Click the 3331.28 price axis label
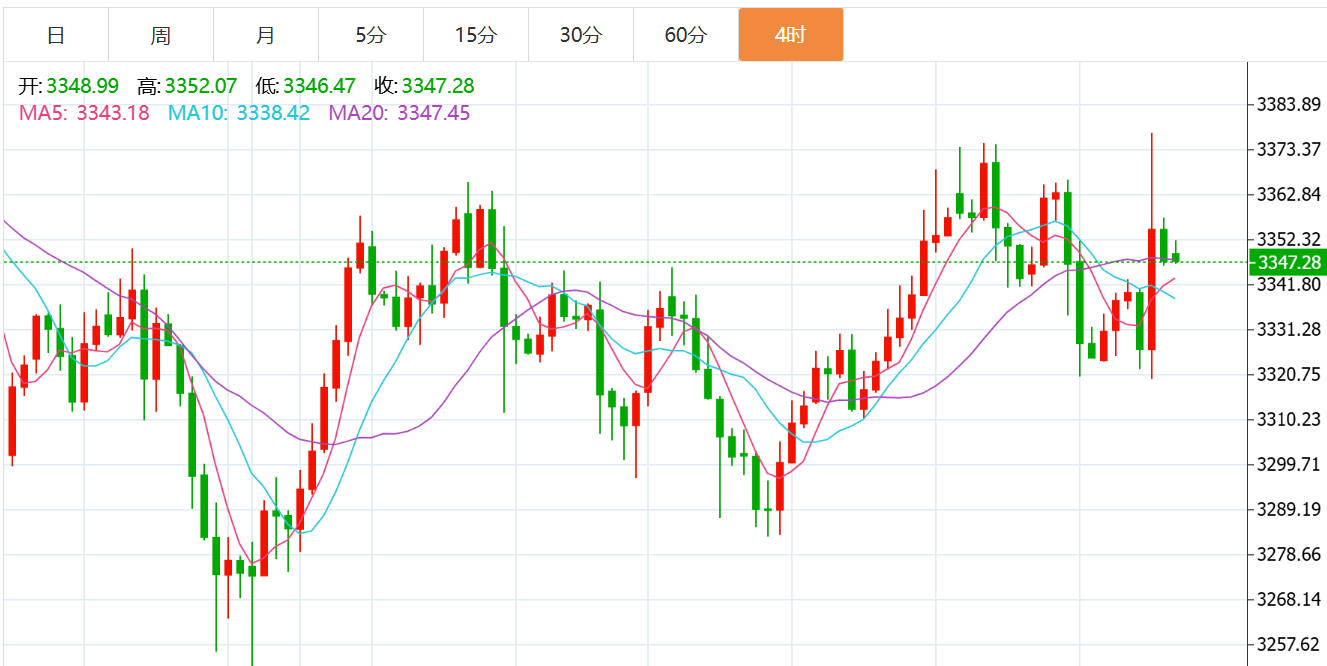Viewport: 1327px width, 666px height. (x=1289, y=329)
